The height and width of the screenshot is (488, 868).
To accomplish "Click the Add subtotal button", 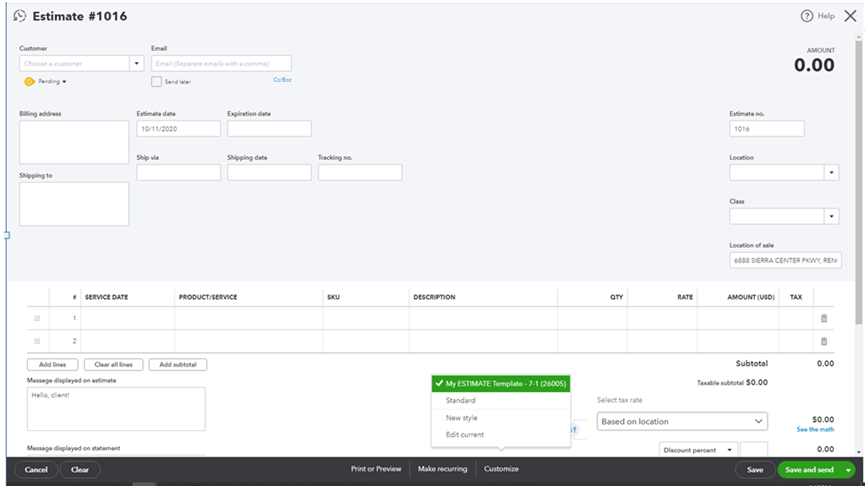I will point(178,365).
